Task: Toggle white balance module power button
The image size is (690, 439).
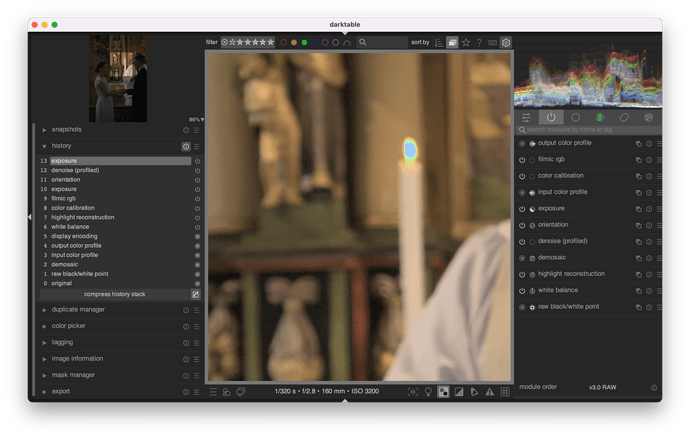Action: [x=522, y=291]
